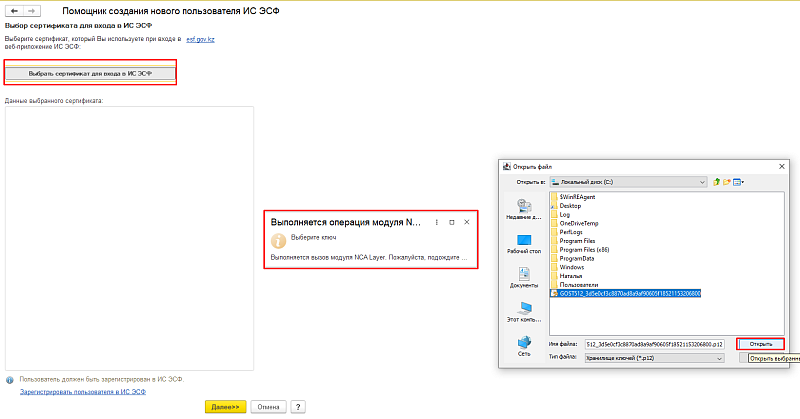Viewport: 800px width, 419px height.
Task: Go up one folder level in file dialog
Action: coord(717,182)
